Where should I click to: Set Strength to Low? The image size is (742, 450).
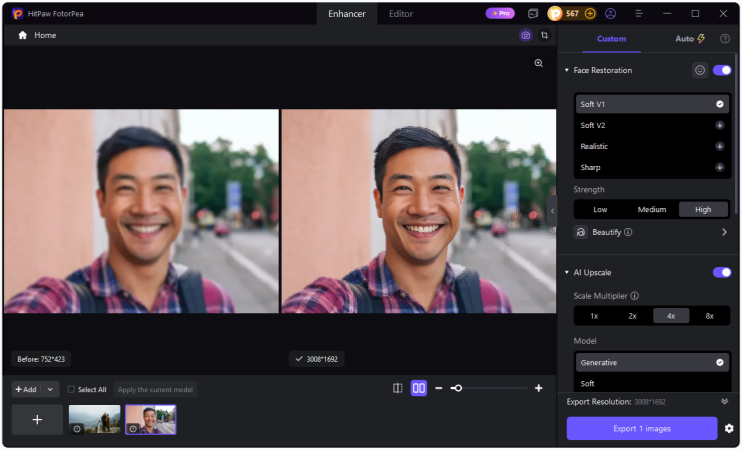600,209
